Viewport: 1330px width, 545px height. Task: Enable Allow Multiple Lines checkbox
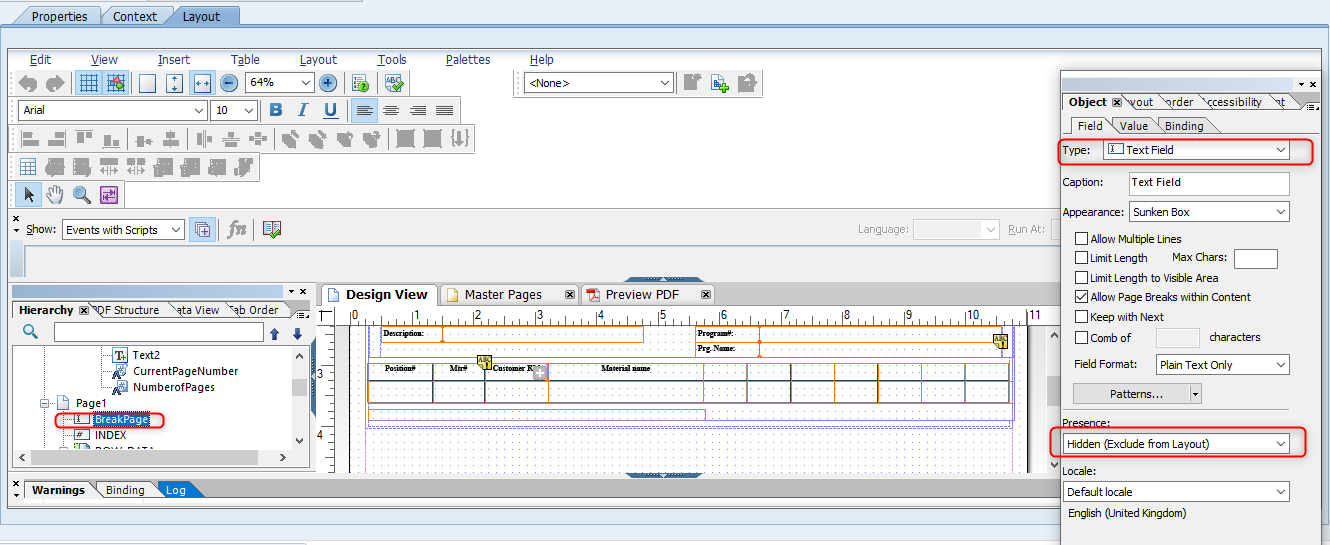click(x=1081, y=239)
